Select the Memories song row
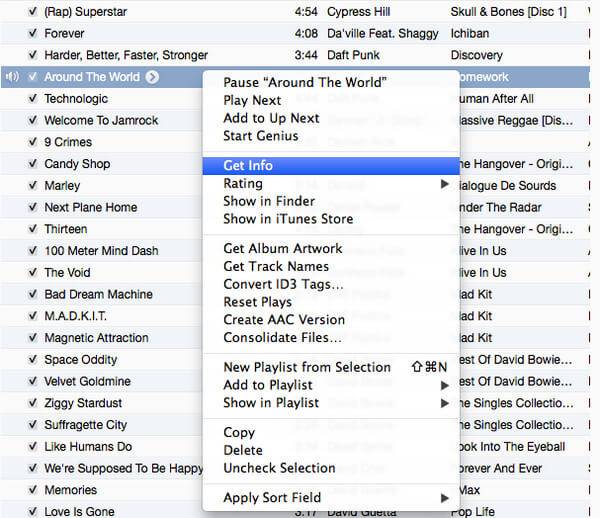 click(x=70, y=490)
